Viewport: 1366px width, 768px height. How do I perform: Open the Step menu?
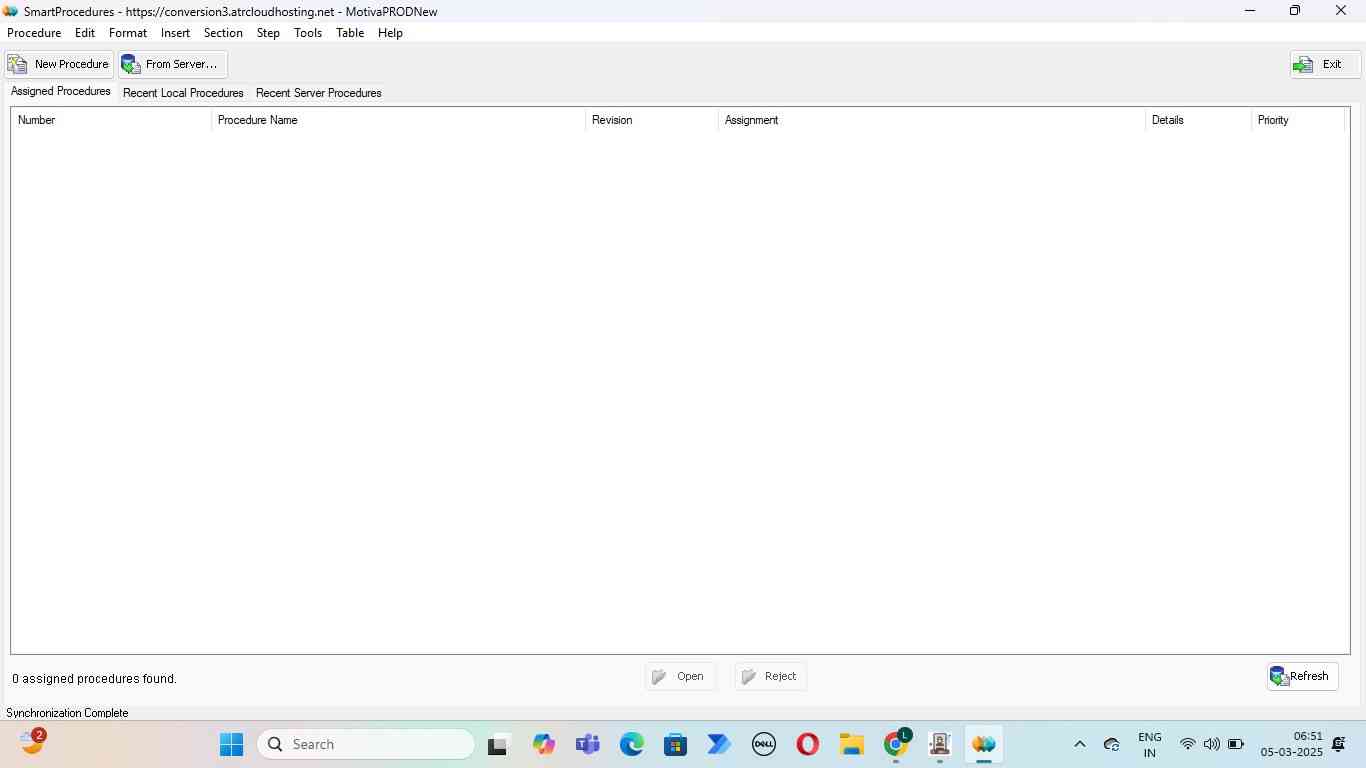point(268,33)
